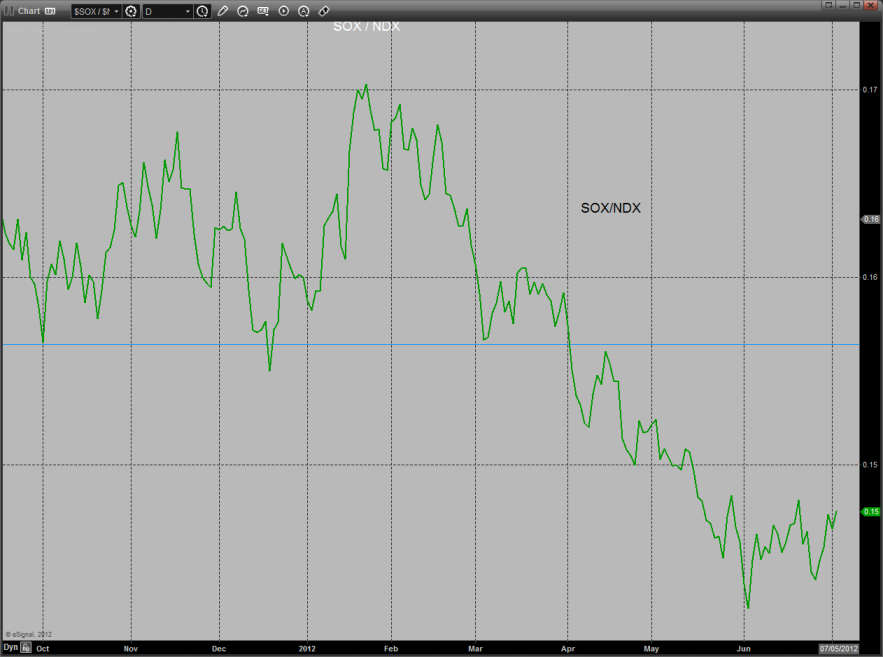Click the SOX/NDX text annotation
The width and height of the screenshot is (883, 657).
(610, 208)
